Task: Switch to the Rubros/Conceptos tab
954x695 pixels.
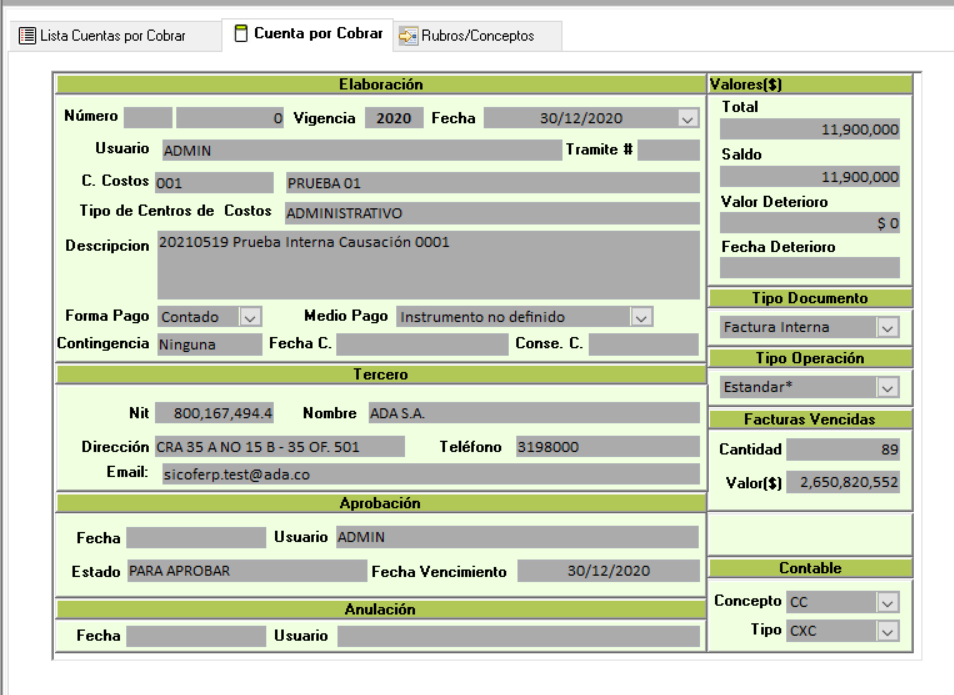Action: coord(478,36)
